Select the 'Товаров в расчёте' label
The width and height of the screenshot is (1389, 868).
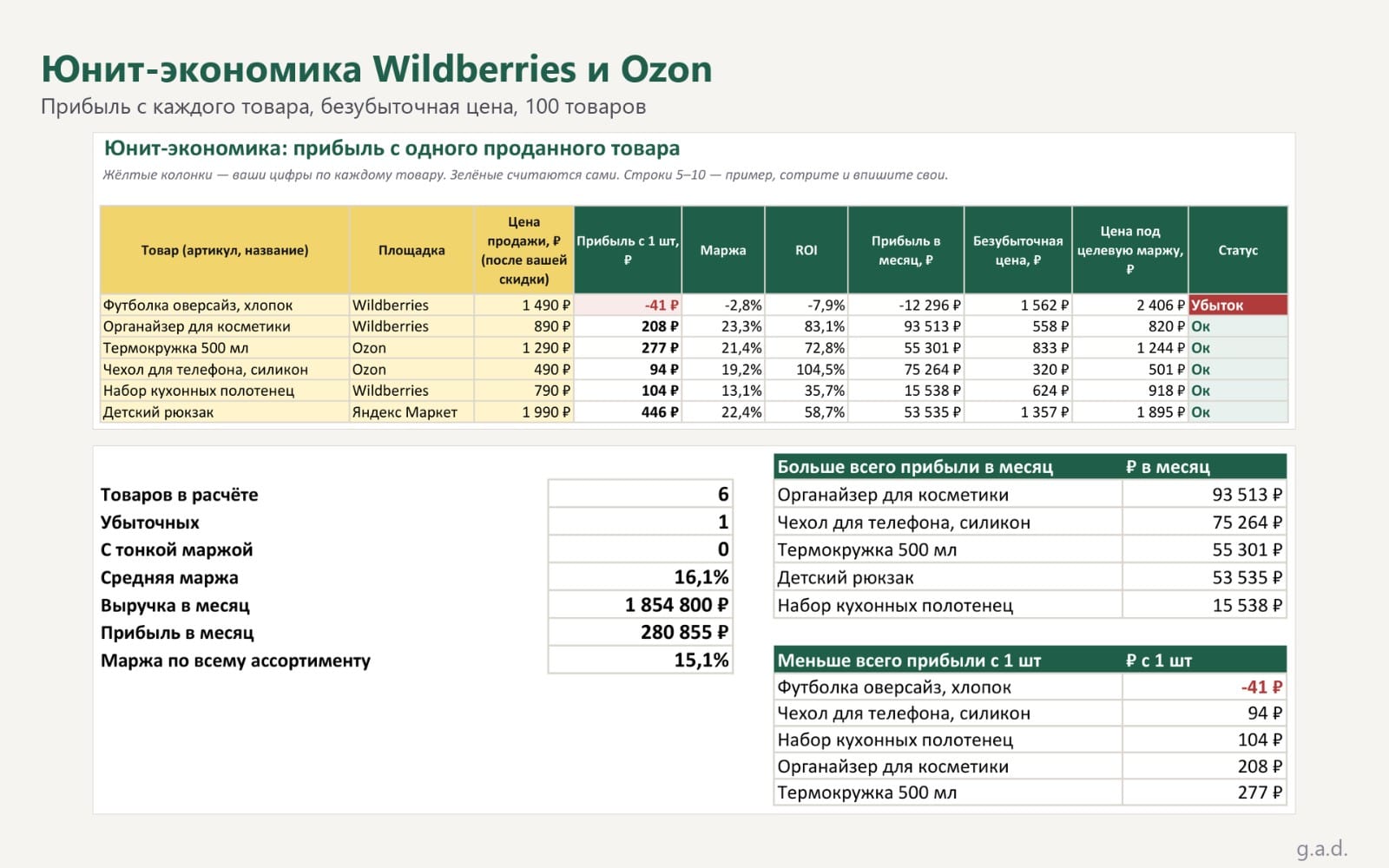[x=180, y=495]
